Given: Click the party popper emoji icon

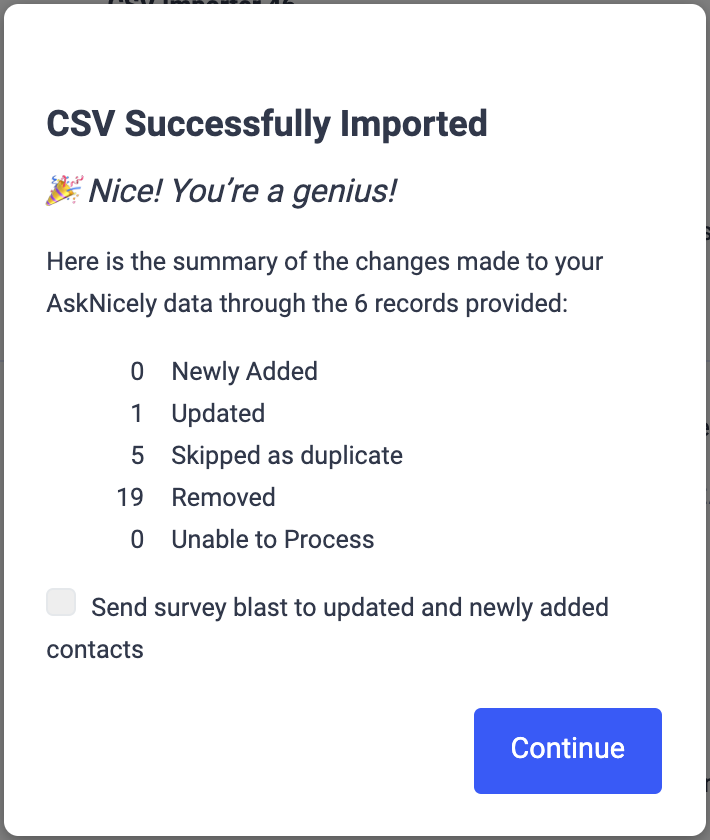Looking at the screenshot, I should coord(64,190).
